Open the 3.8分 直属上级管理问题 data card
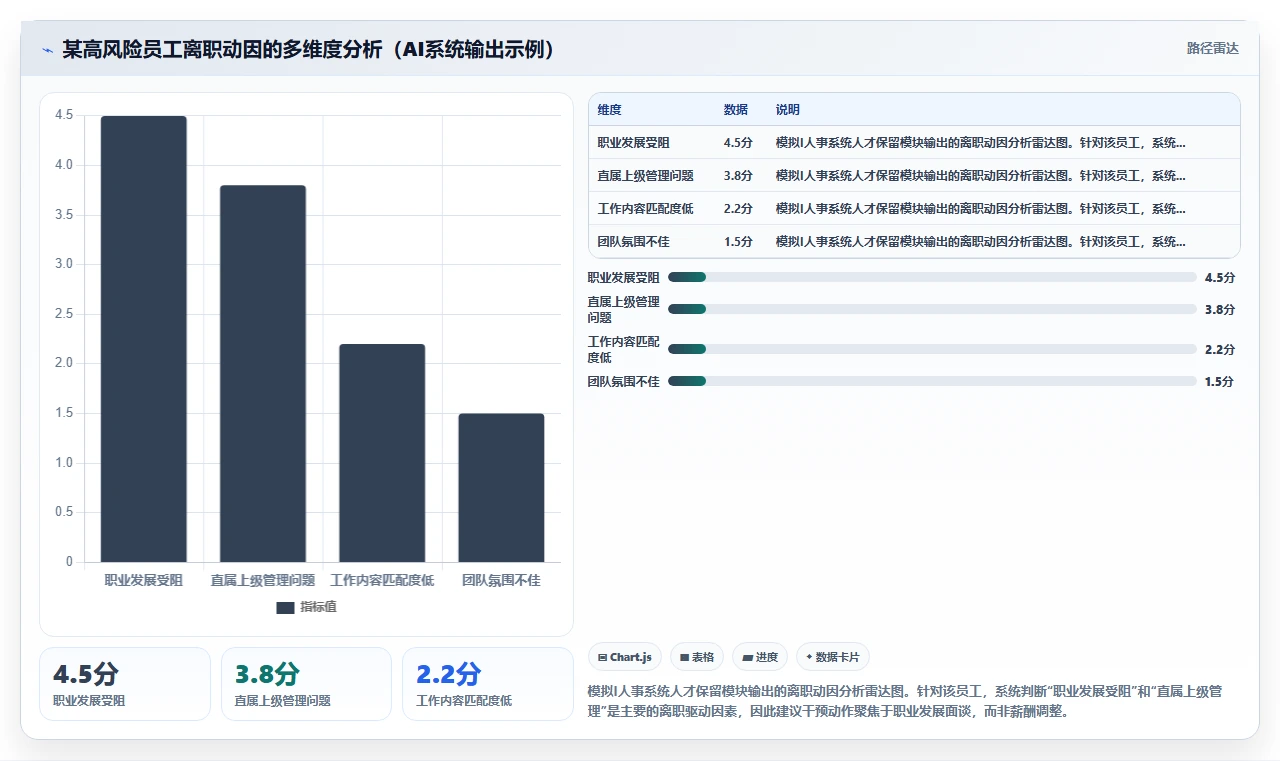The image size is (1280, 761). pyautogui.click(x=306, y=684)
